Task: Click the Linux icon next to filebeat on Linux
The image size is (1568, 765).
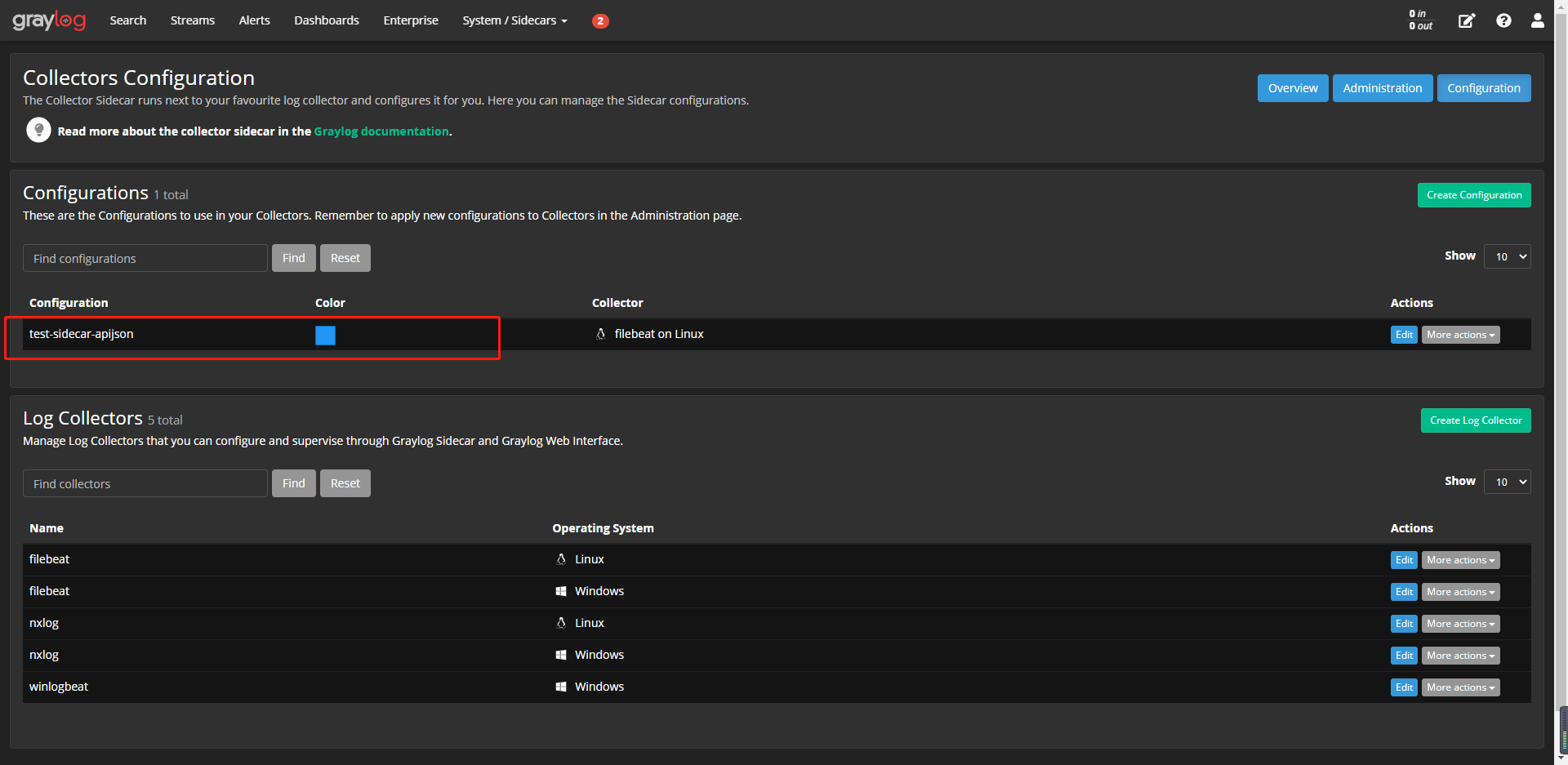Action: 601,334
